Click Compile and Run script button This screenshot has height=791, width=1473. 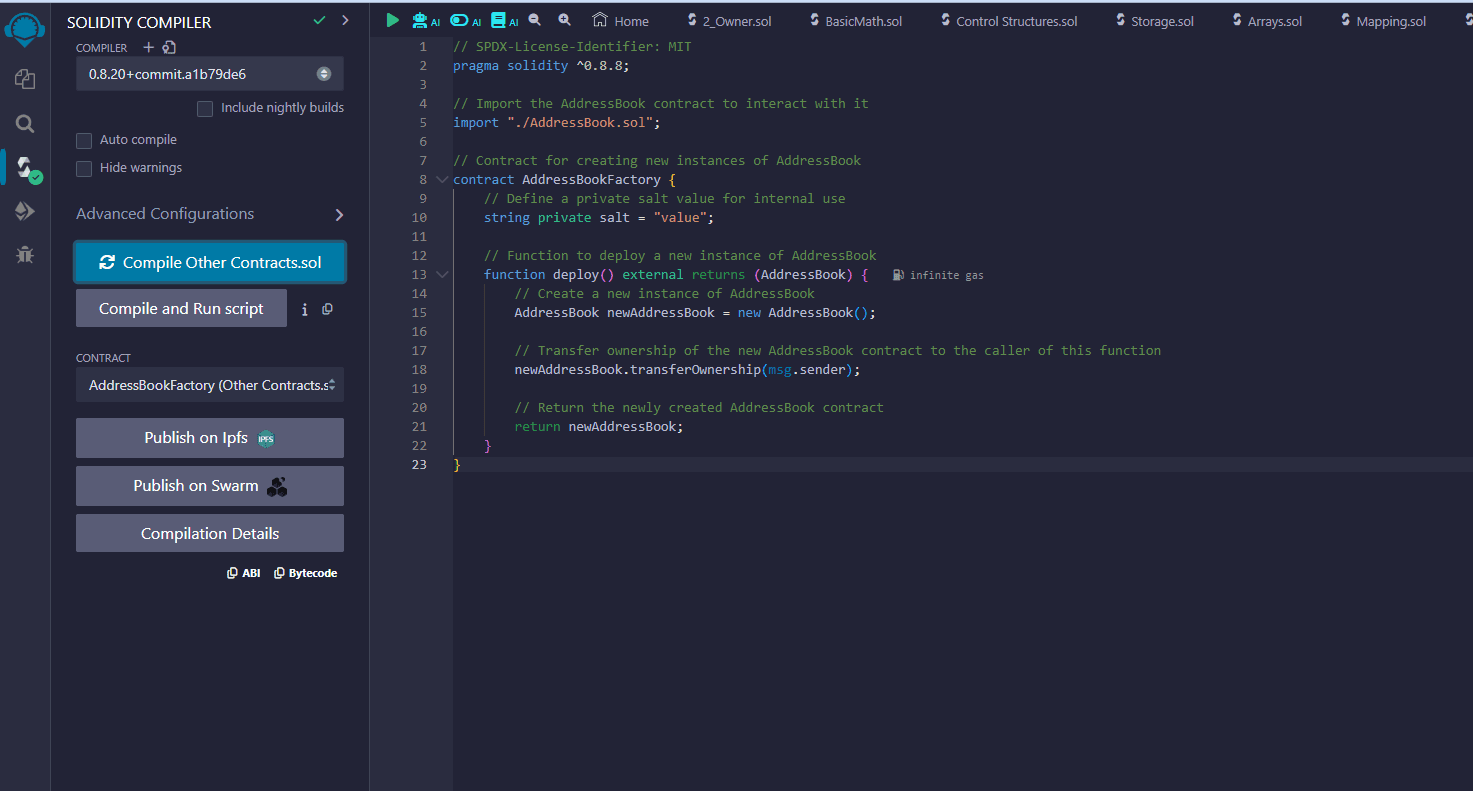[x=181, y=308]
